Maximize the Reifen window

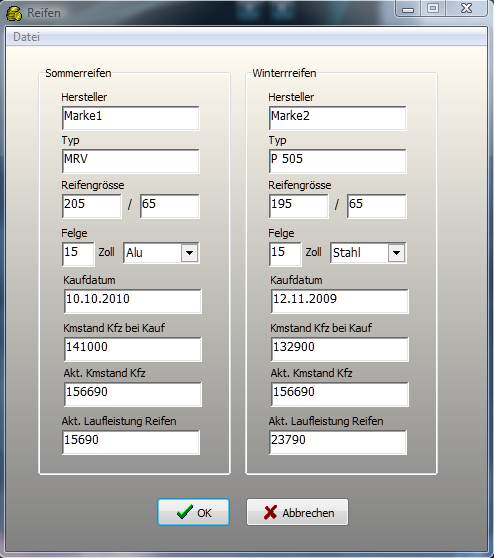[x=433, y=8]
